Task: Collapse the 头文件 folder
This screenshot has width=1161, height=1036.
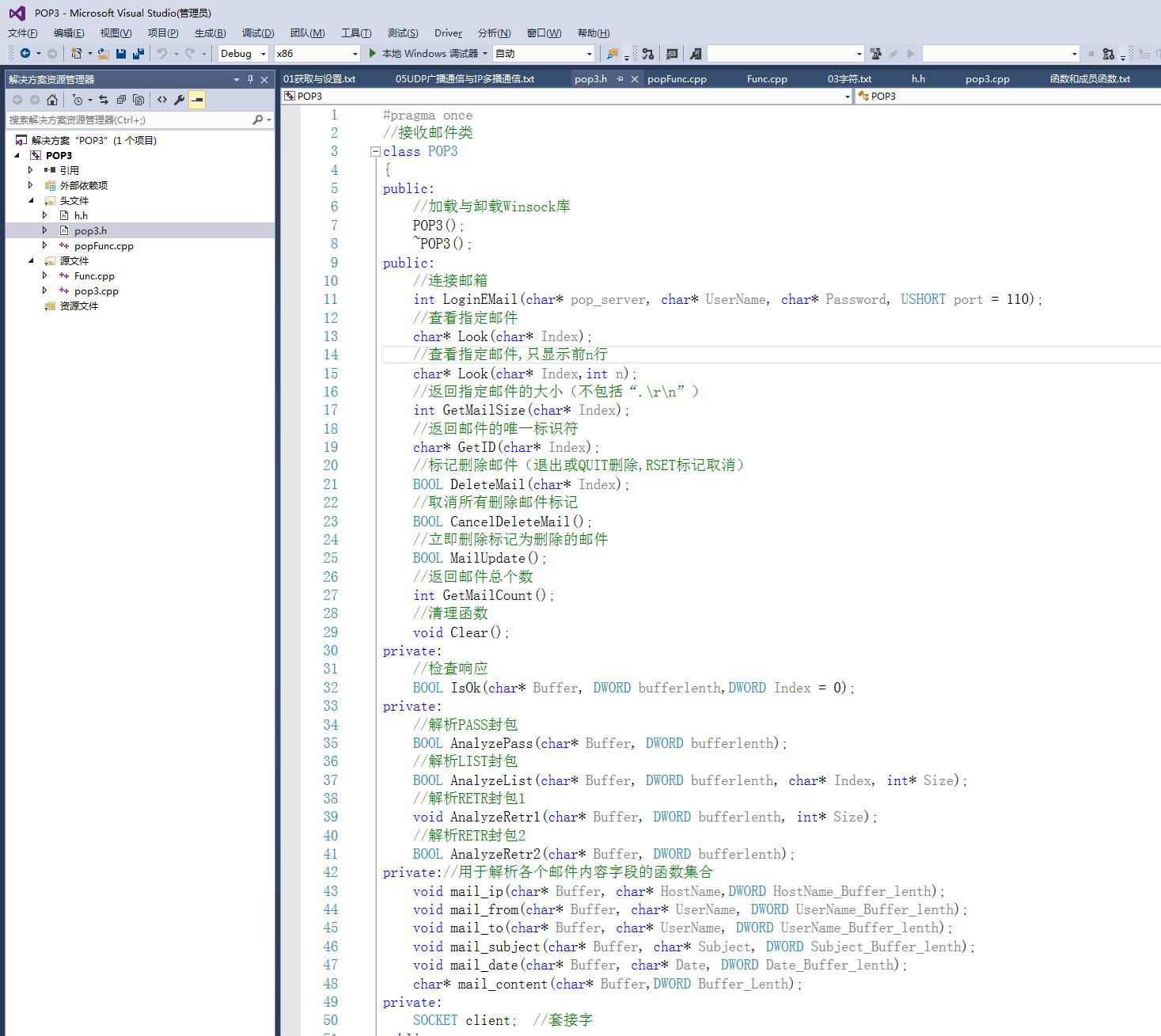Action: point(31,200)
